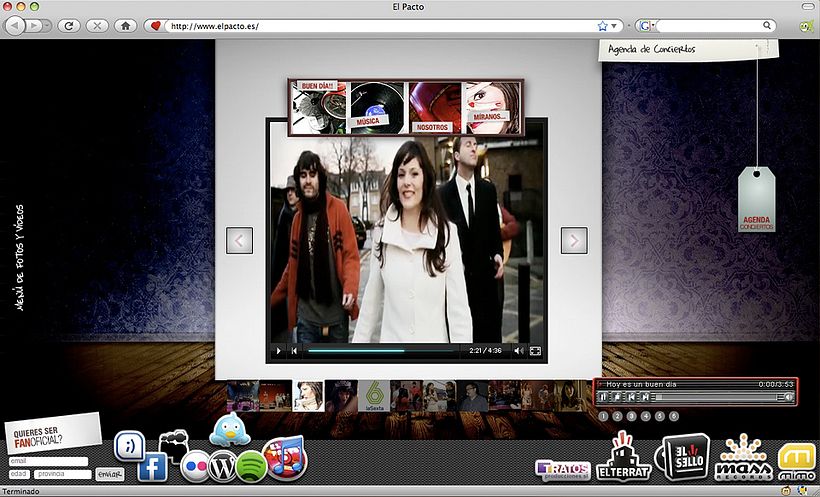This screenshot has height=497, width=820.
Task: Open the iTunes music note icon
Action: (285, 456)
